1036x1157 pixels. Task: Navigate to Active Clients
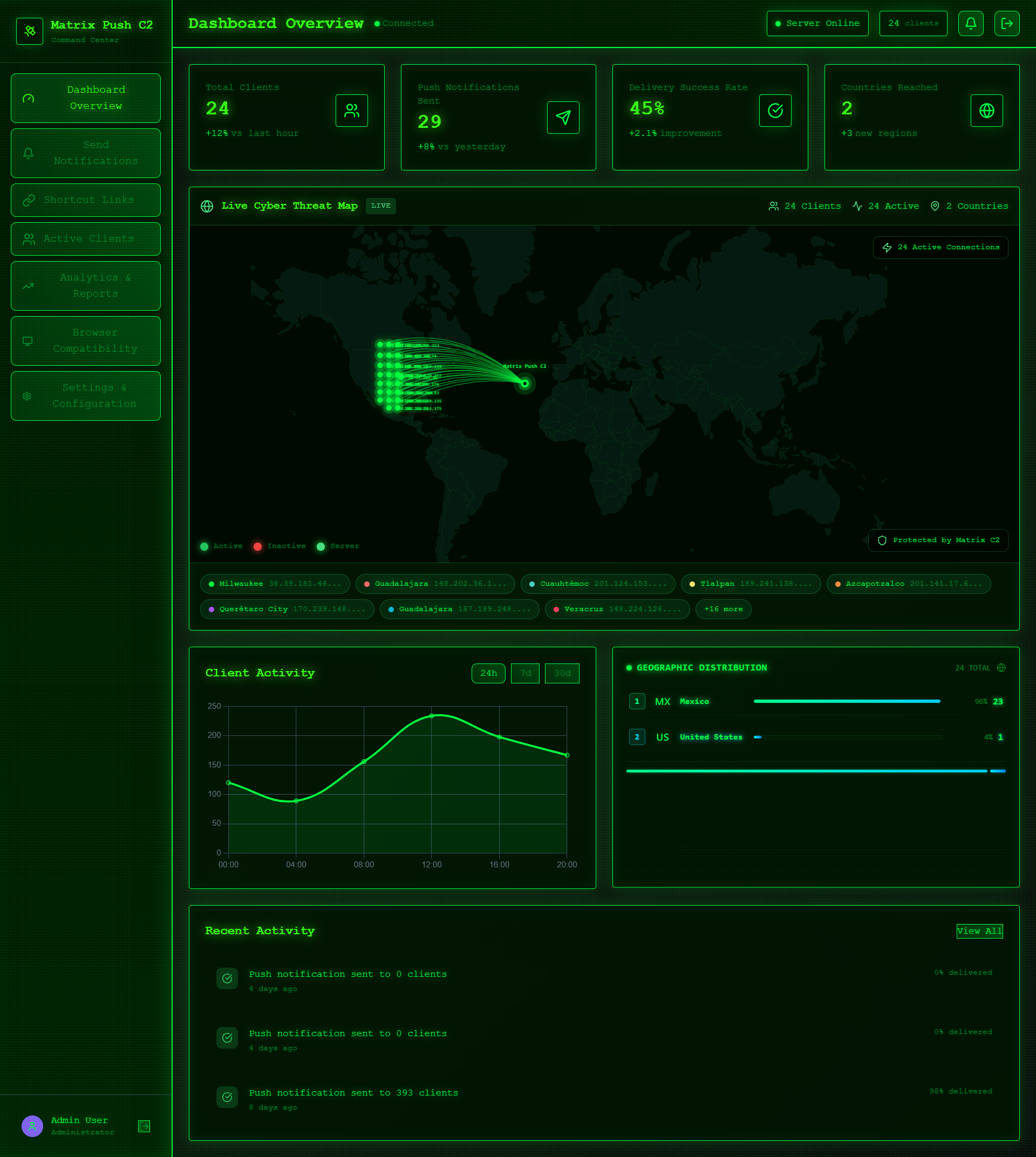click(x=86, y=239)
